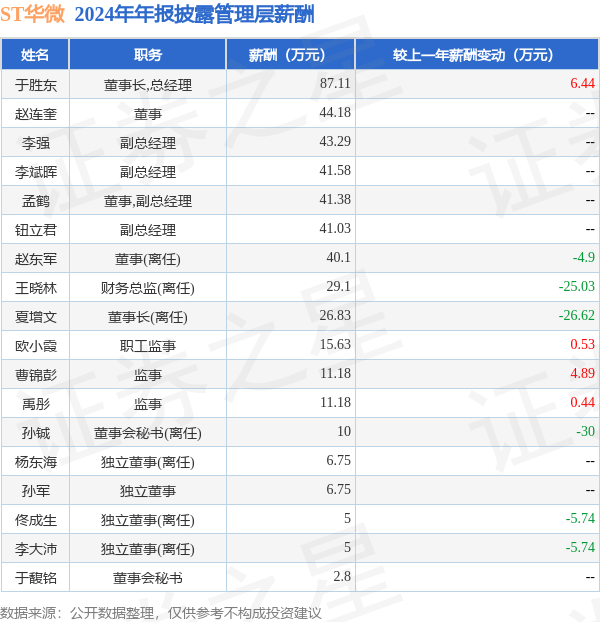Screen dimensions: 600x622
Task: Select the 姓名 column header
Action: pos(35,55)
